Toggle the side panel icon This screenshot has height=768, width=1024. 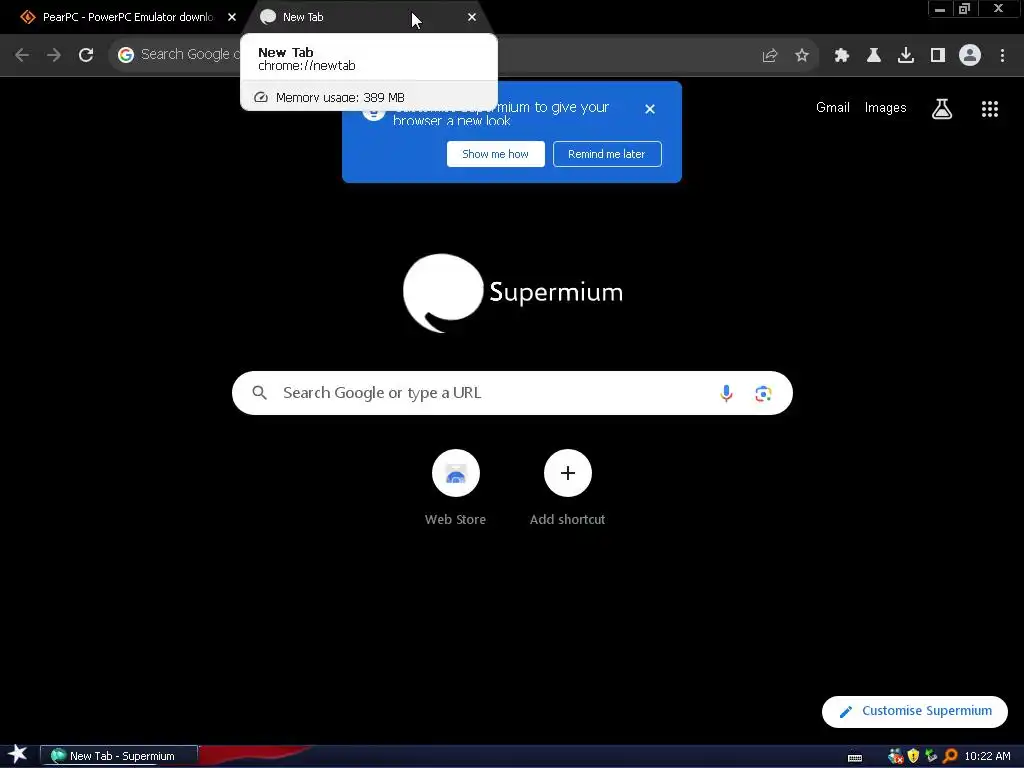pos(938,56)
